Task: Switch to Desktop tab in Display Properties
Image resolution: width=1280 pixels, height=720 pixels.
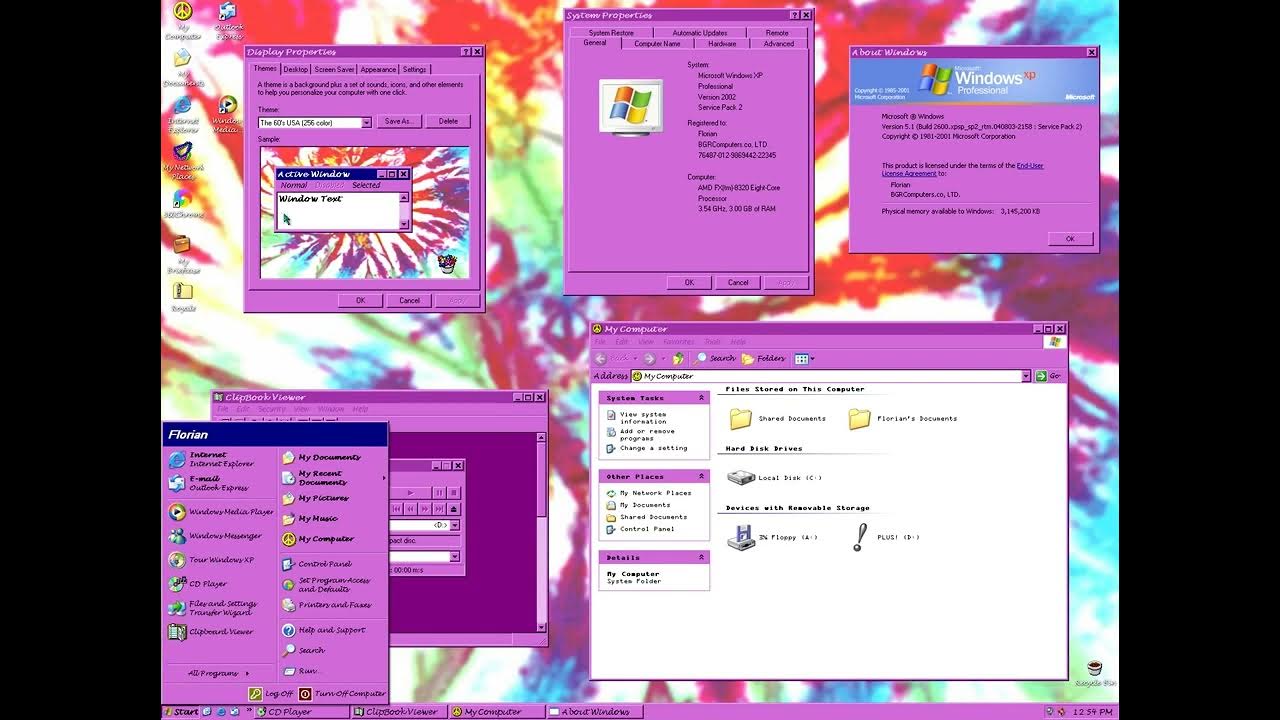Action: click(295, 69)
